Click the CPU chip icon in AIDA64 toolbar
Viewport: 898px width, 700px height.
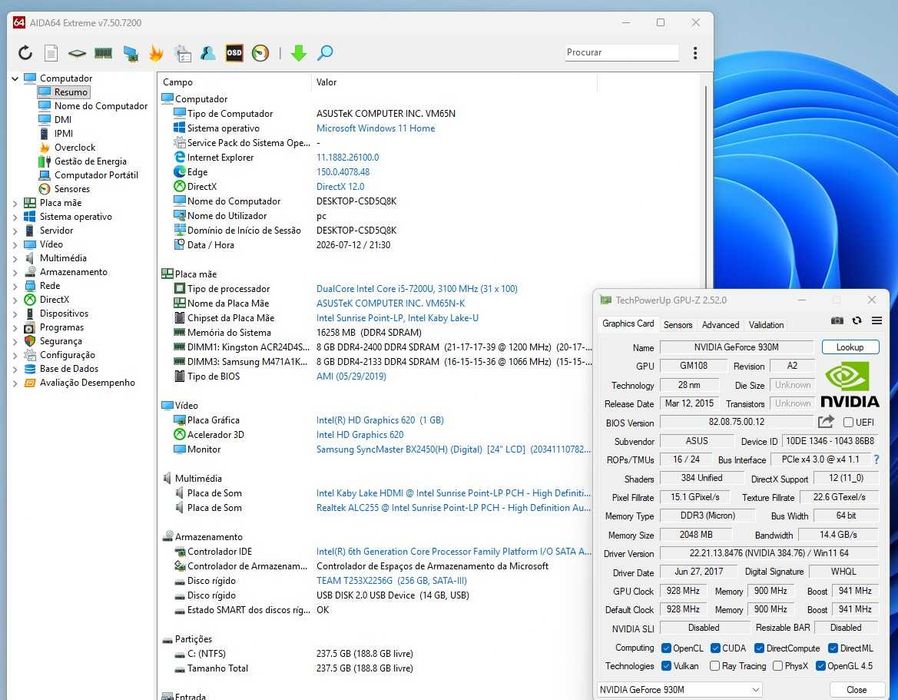point(77,53)
